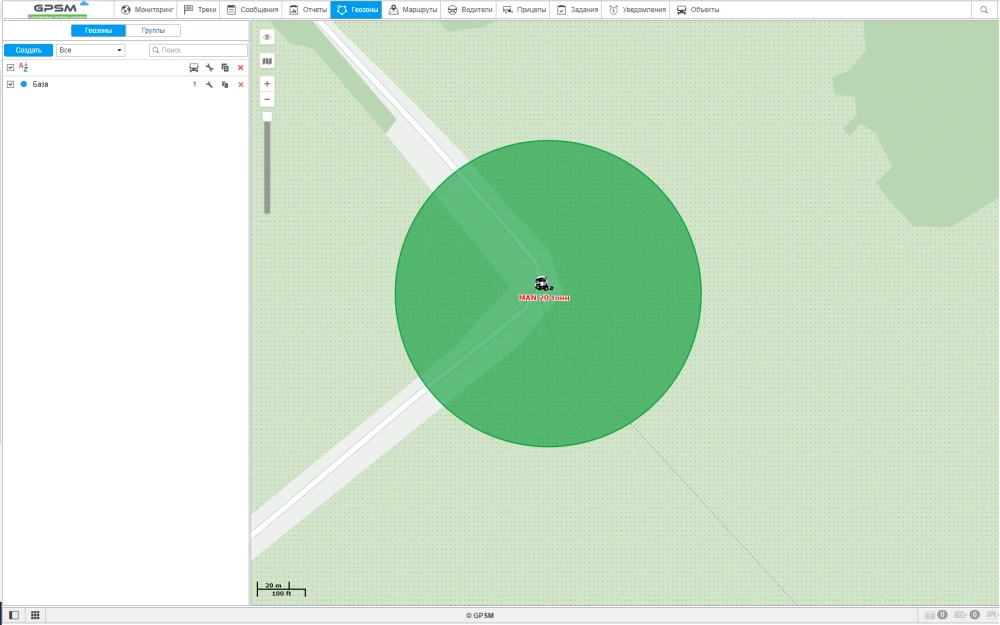Viewport: 1000px width, 625px height.
Task: Click the truck icon above the geozone list
Action: tap(193, 68)
